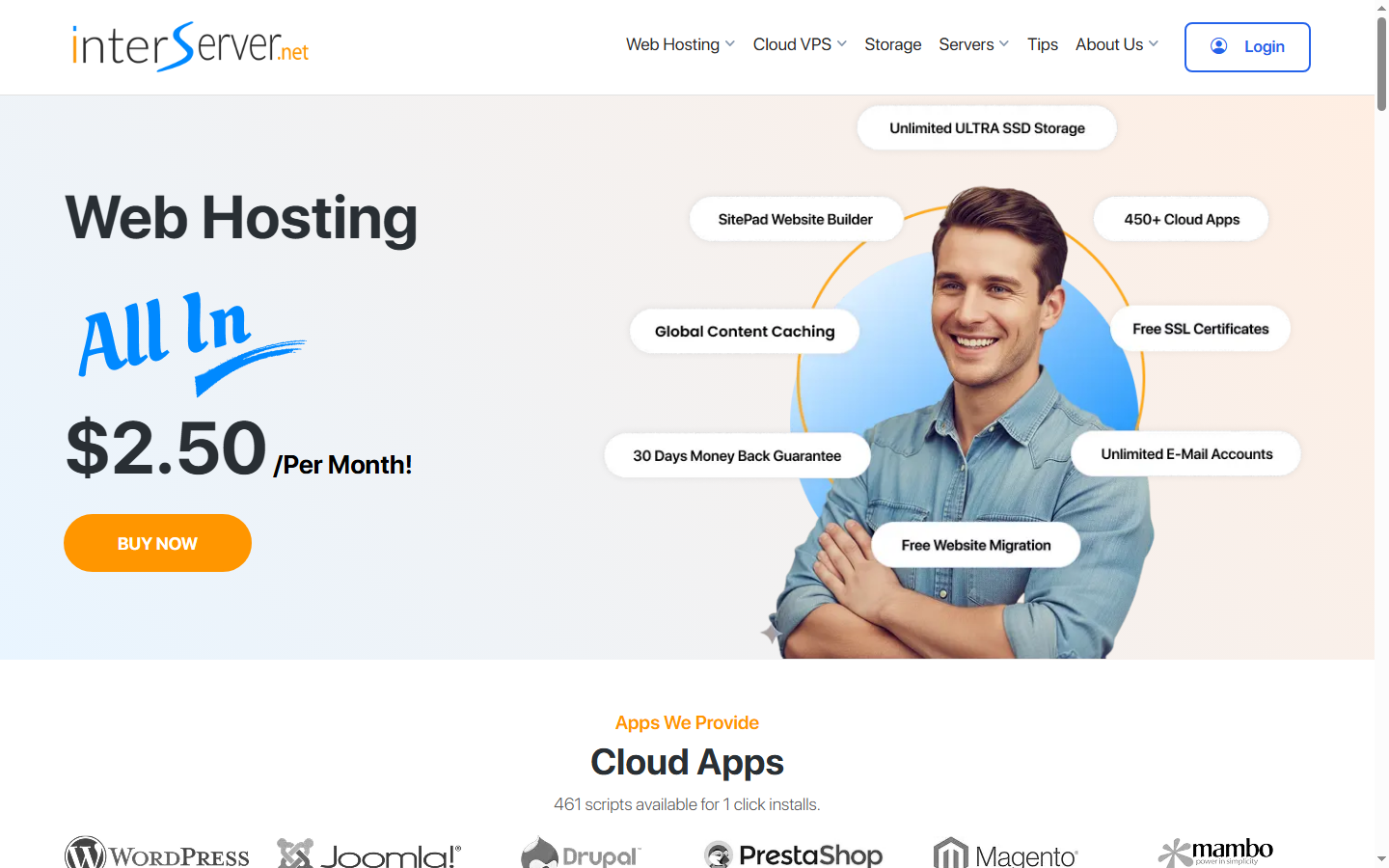Image resolution: width=1389 pixels, height=868 pixels.
Task: Expand the Cloud VPS chevron
Action: (842, 44)
